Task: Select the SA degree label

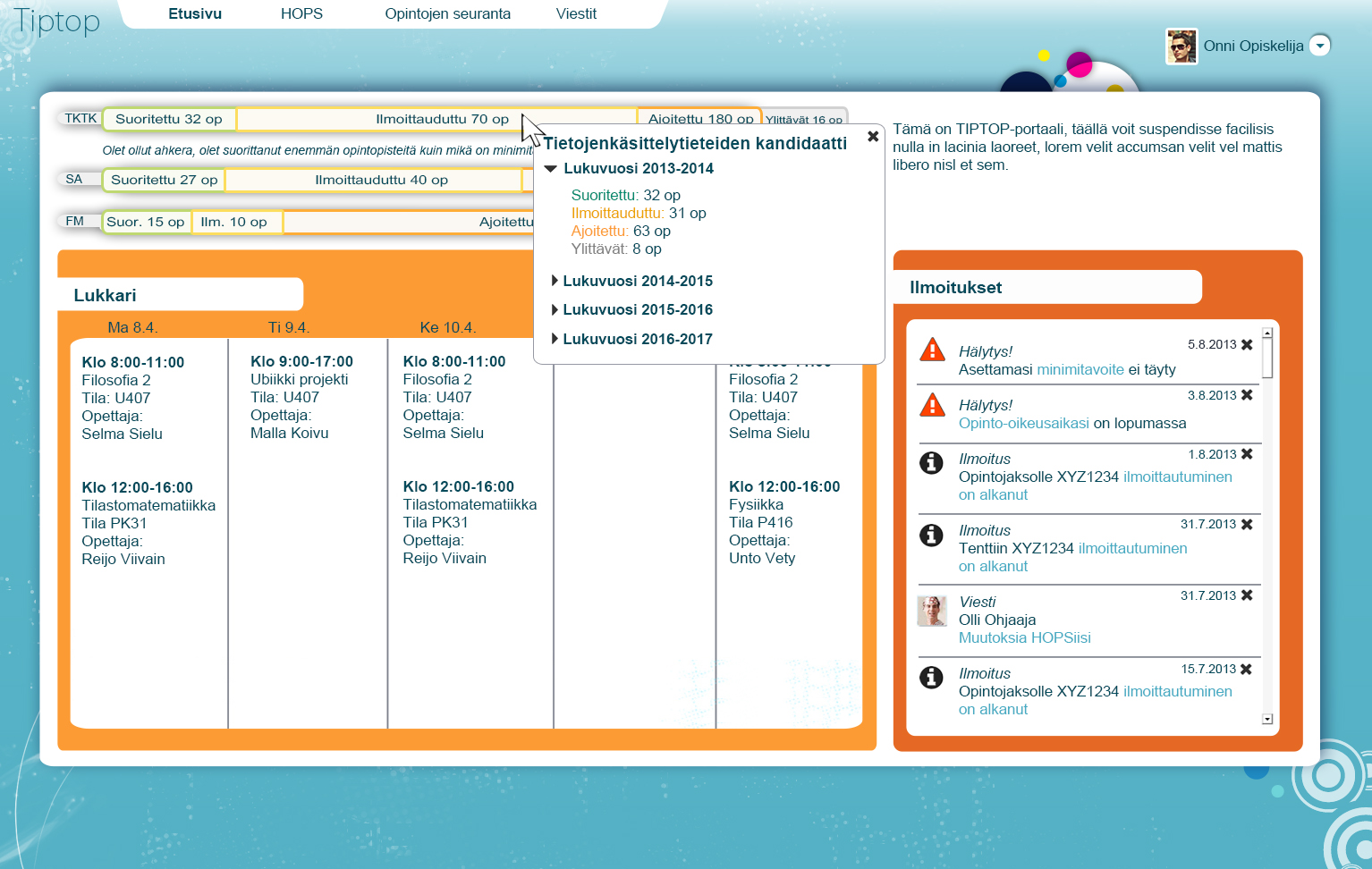Action: 74,179
